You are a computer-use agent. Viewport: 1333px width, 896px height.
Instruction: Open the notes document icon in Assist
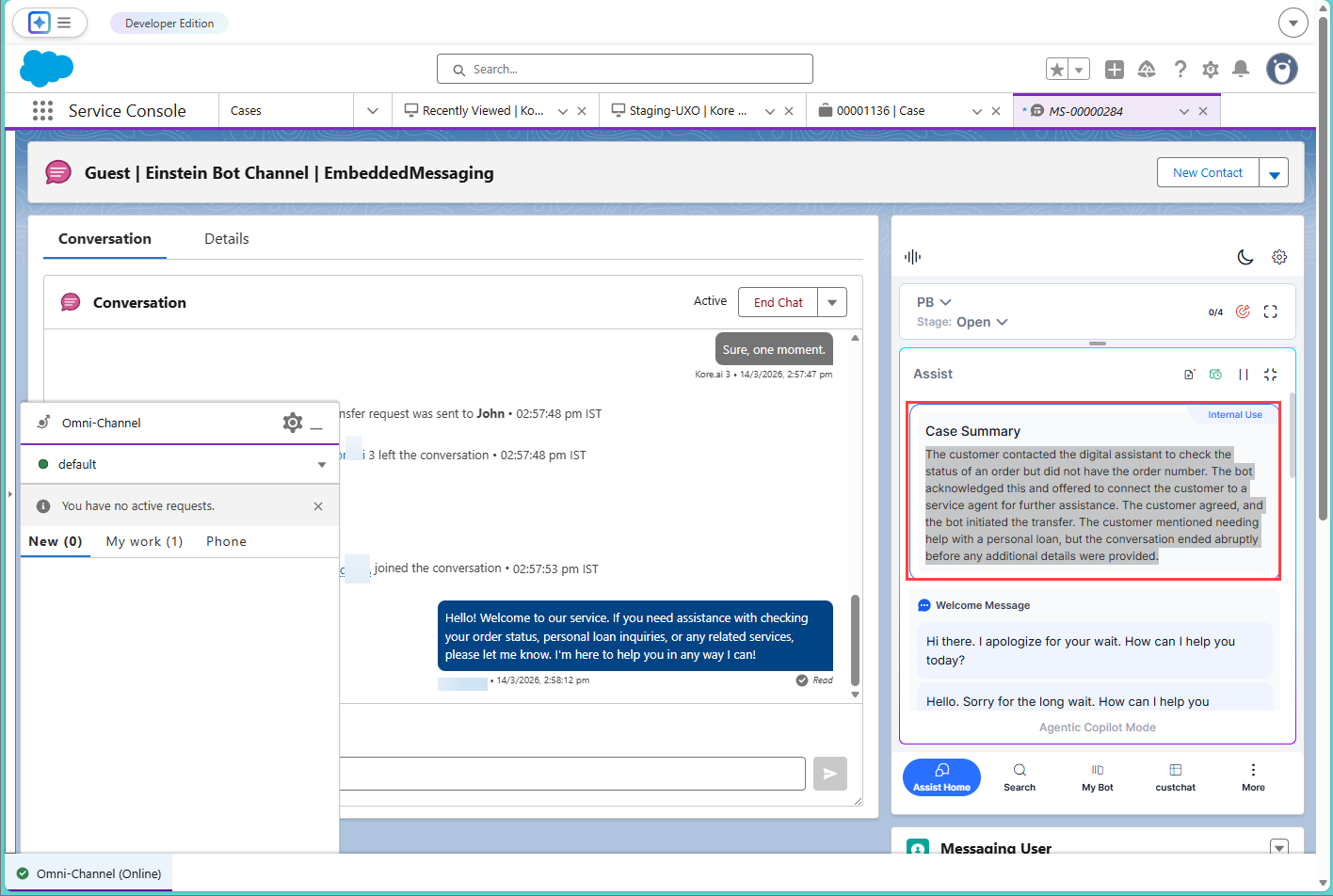[x=1189, y=375]
